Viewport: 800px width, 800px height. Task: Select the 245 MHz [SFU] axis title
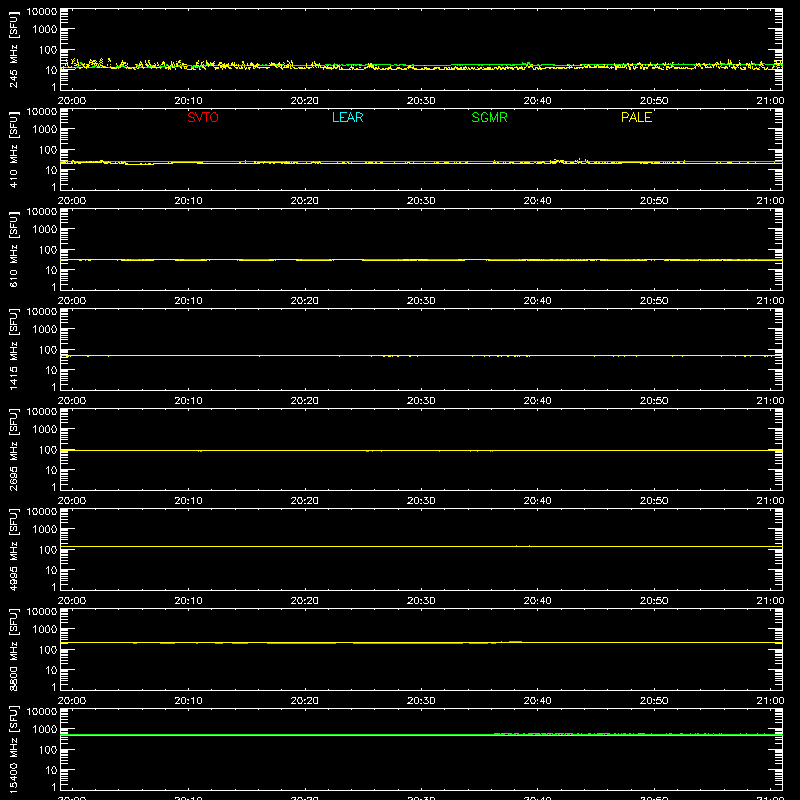click(13, 49)
